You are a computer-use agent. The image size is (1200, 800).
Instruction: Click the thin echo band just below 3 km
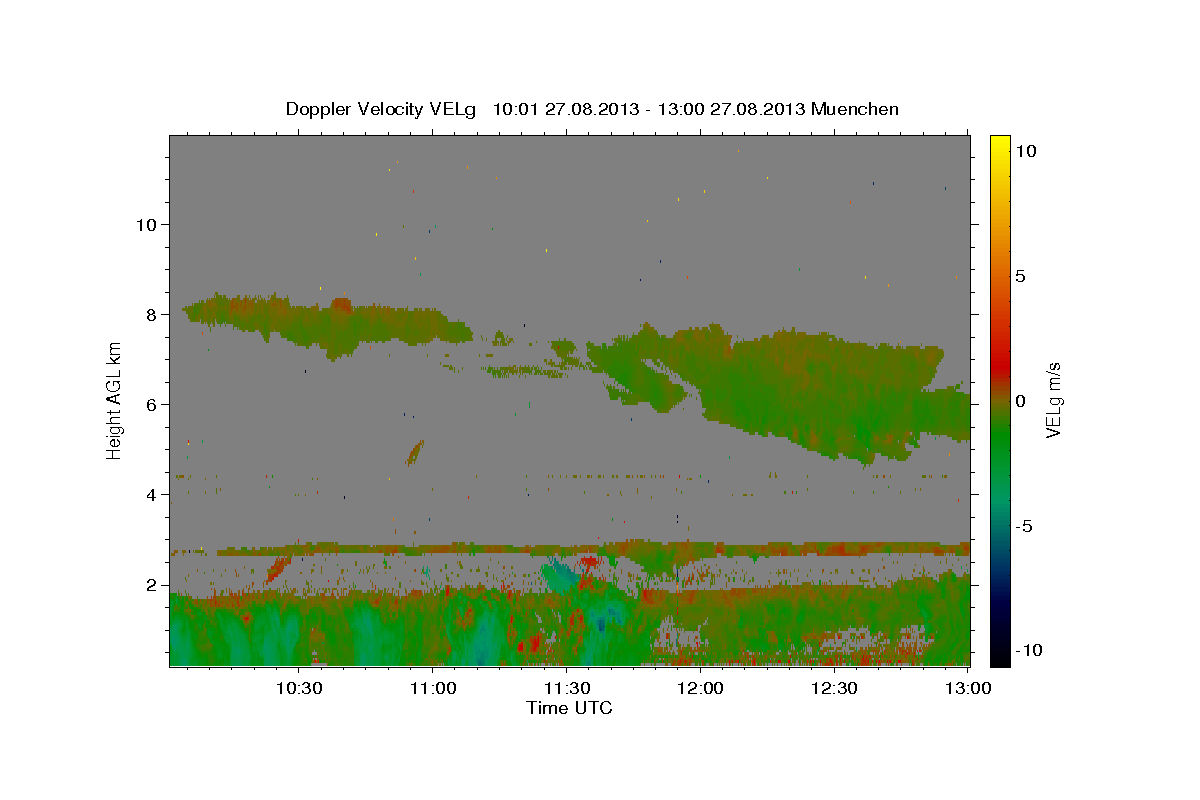tap(570, 548)
